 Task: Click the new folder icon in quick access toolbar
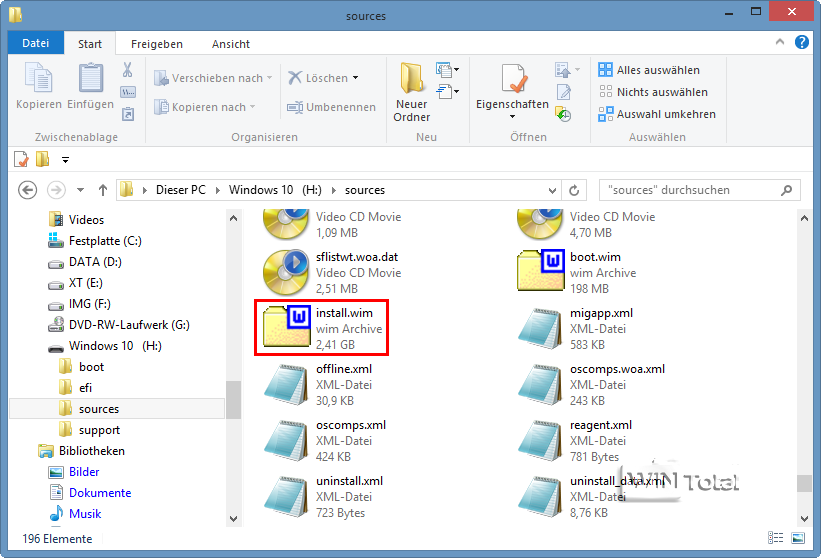pos(42,159)
